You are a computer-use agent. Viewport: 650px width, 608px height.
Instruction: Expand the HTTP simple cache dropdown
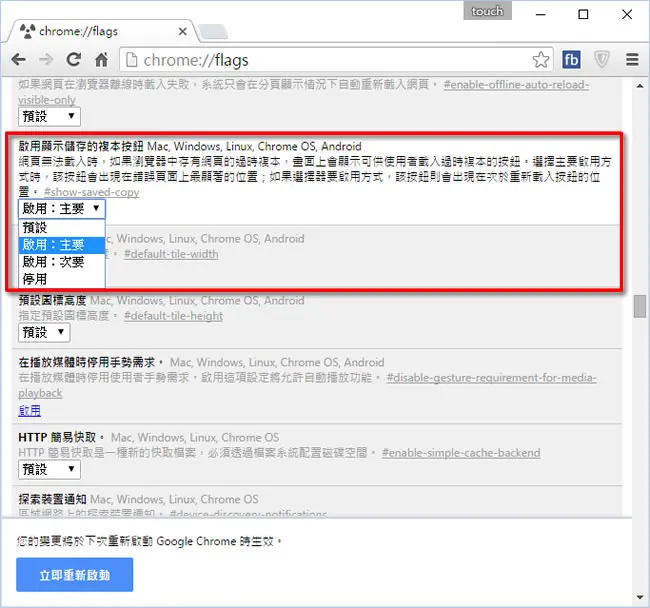pyautogui.click(x=49, y=470)
